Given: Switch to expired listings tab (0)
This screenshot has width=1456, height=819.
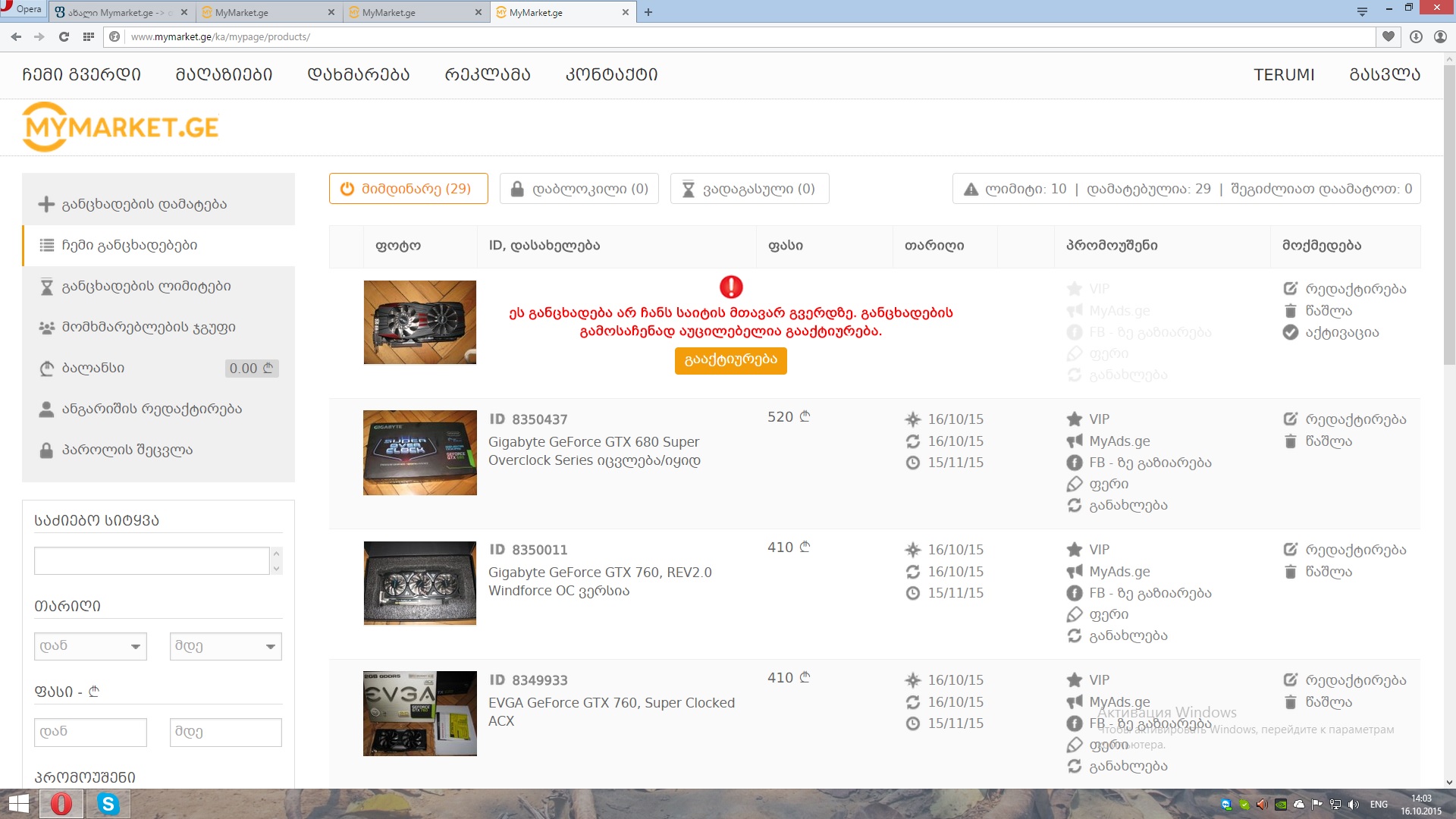Looking at the screenshot, I should click(x=749, y=189).
